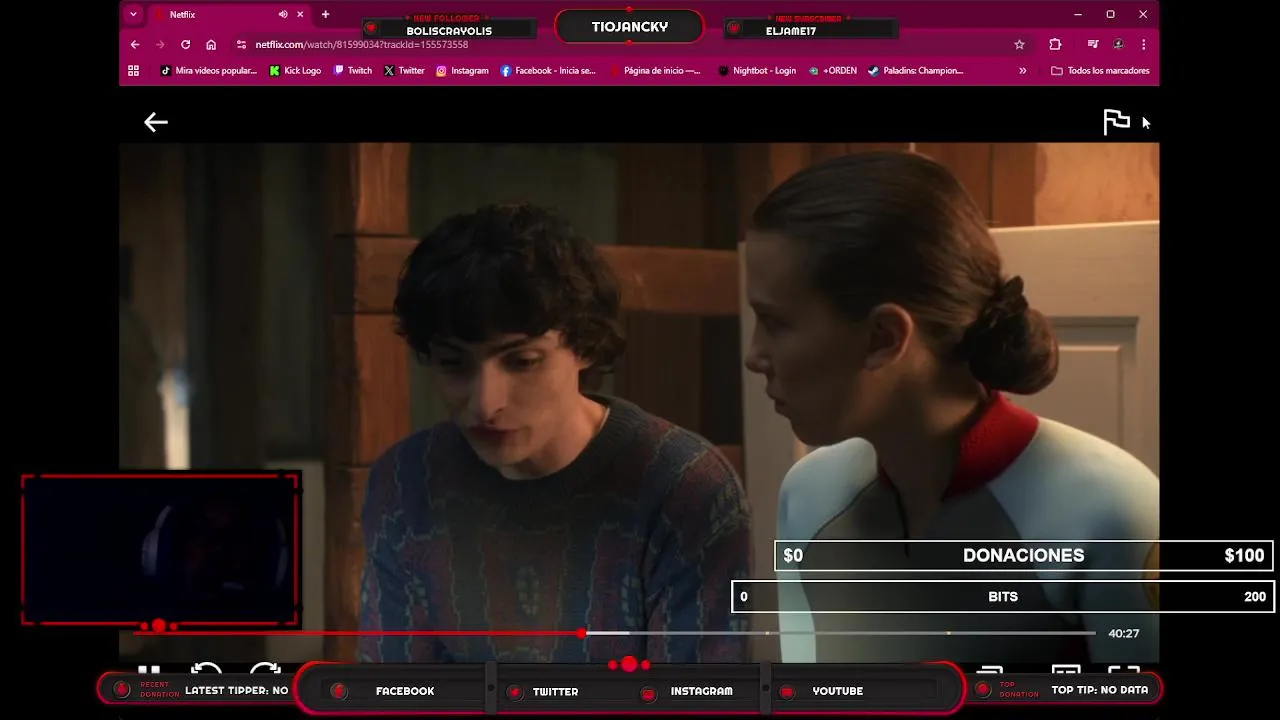Viewport: 1280px width, 720px height.
Task: Click the red playback scrubber knob
Action: pos(582,633)
